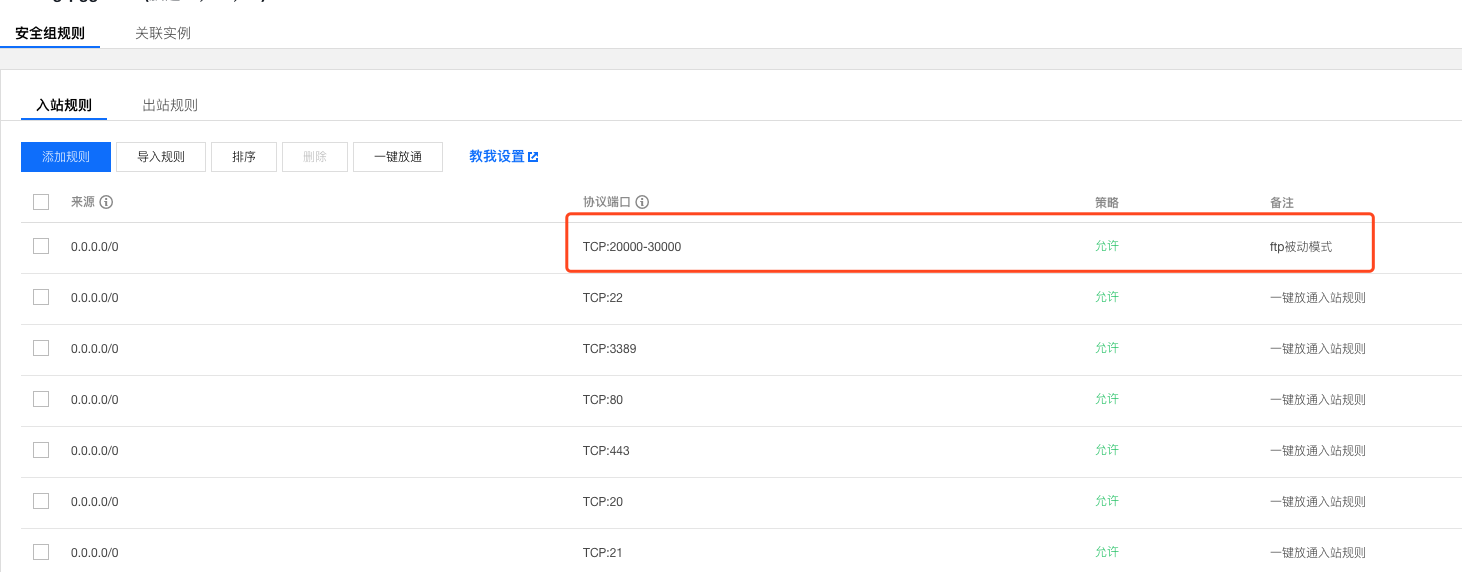Check the box for TCP:20 rule
Screen dimensions: 1462x572
[41, 501]
